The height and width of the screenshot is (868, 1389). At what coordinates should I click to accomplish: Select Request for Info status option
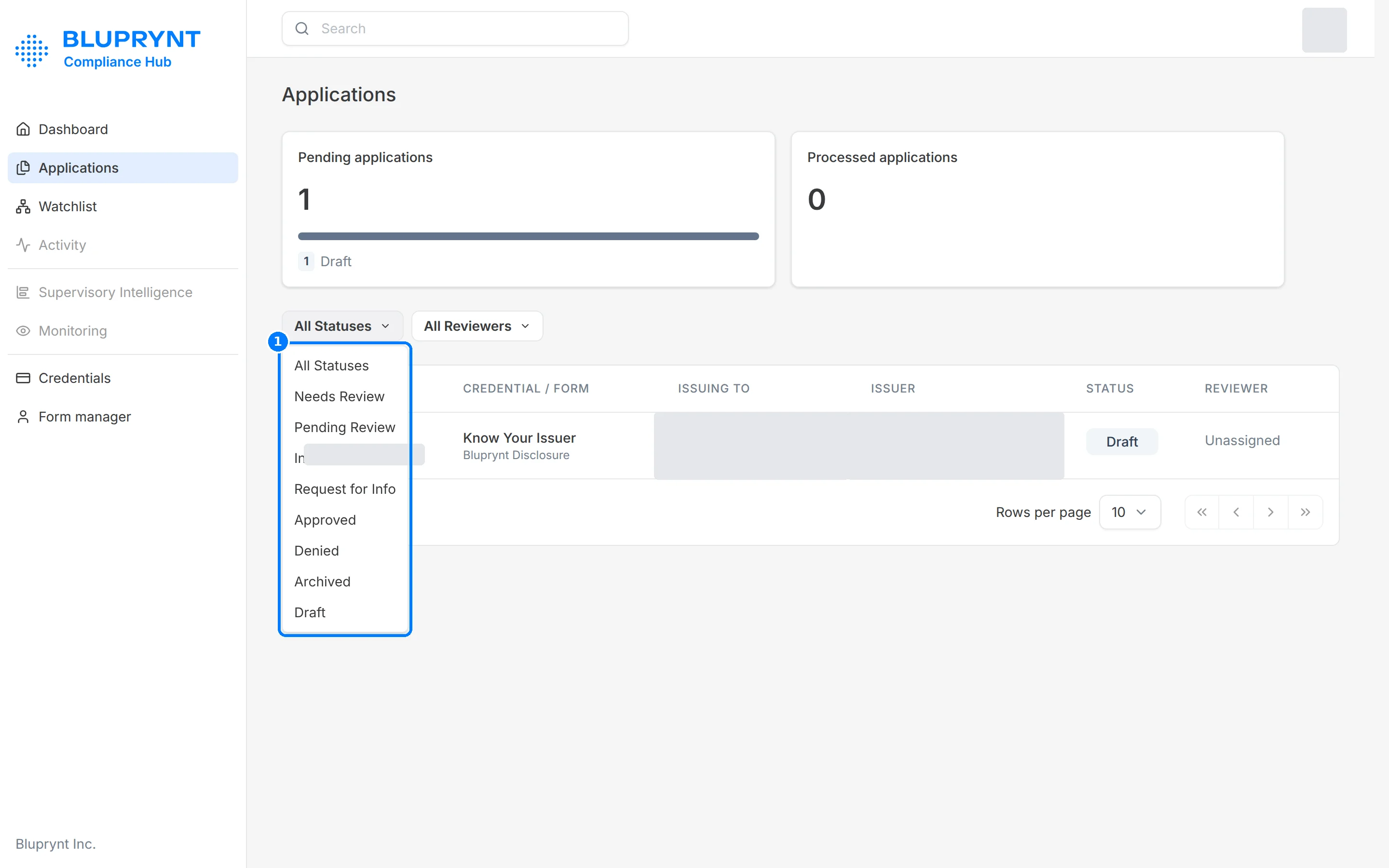(x=345, y=489)
